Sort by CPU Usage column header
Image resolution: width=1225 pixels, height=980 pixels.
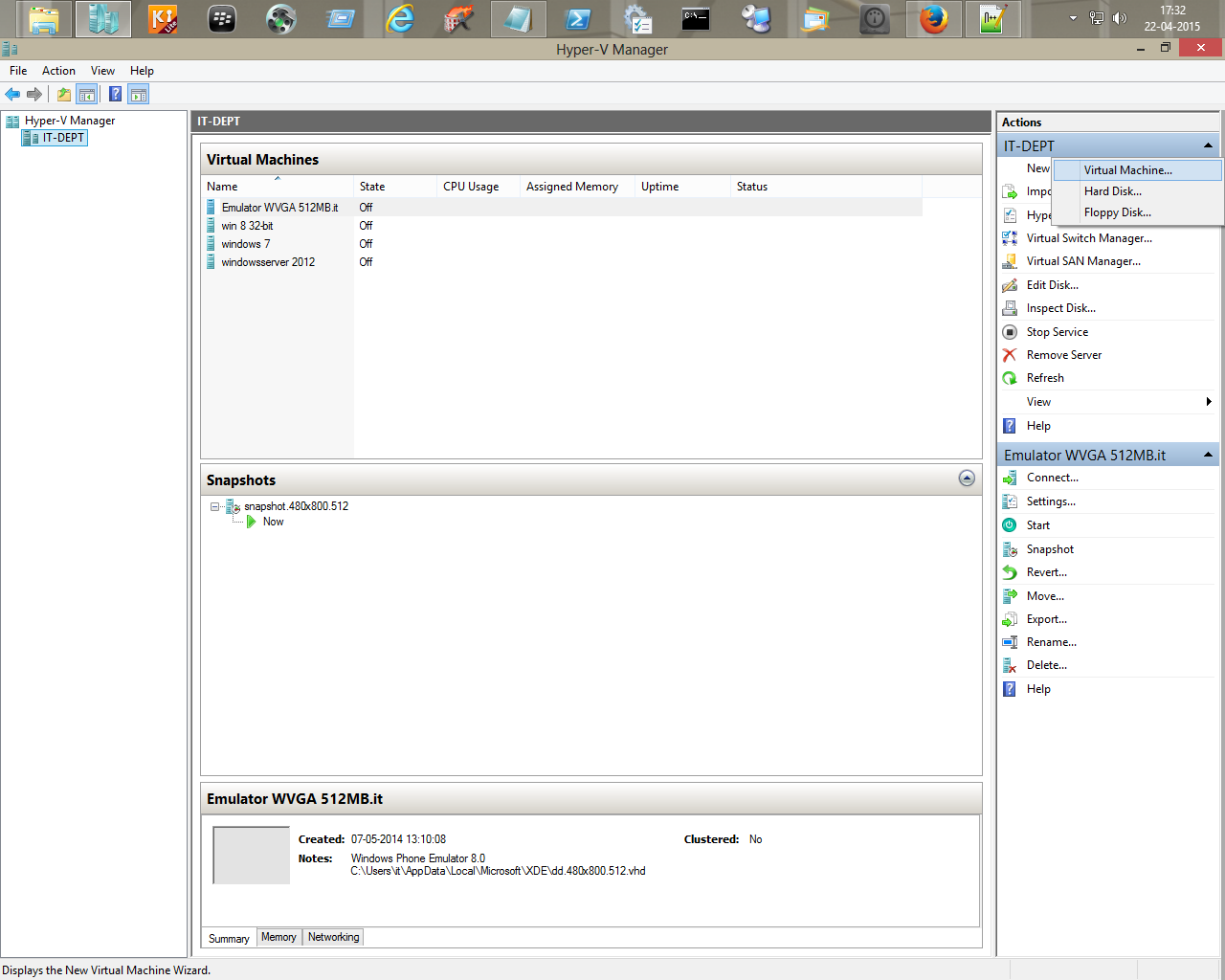pos(479,187)
